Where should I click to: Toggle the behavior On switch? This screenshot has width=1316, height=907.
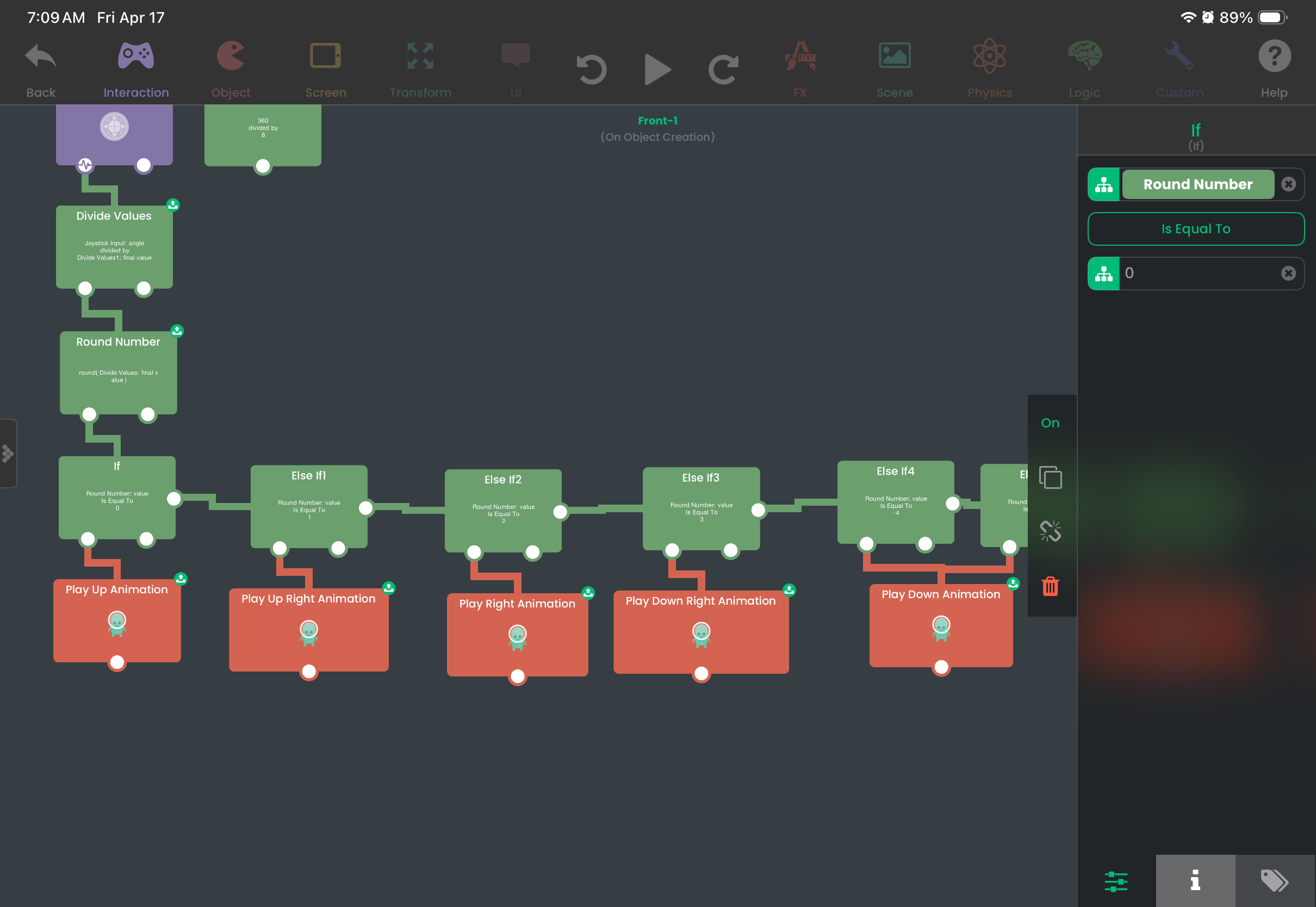[x=1050, y=423]
